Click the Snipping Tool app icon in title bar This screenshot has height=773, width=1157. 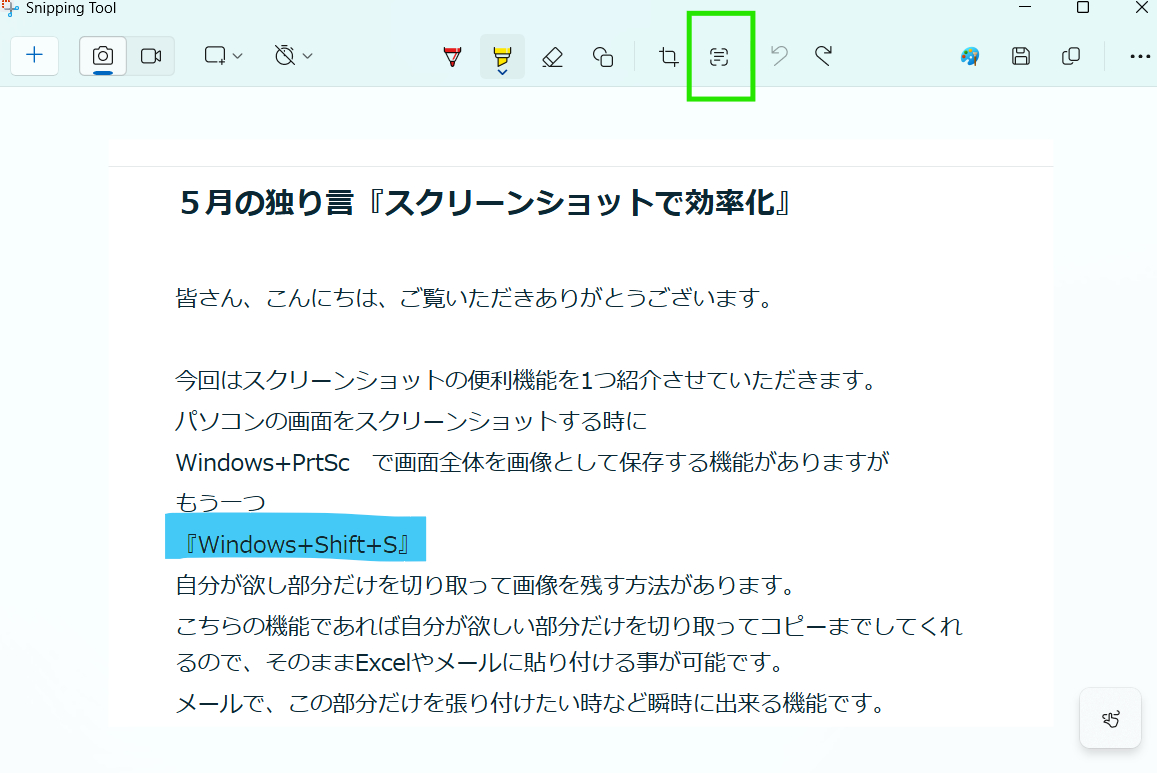click(10, 8)
